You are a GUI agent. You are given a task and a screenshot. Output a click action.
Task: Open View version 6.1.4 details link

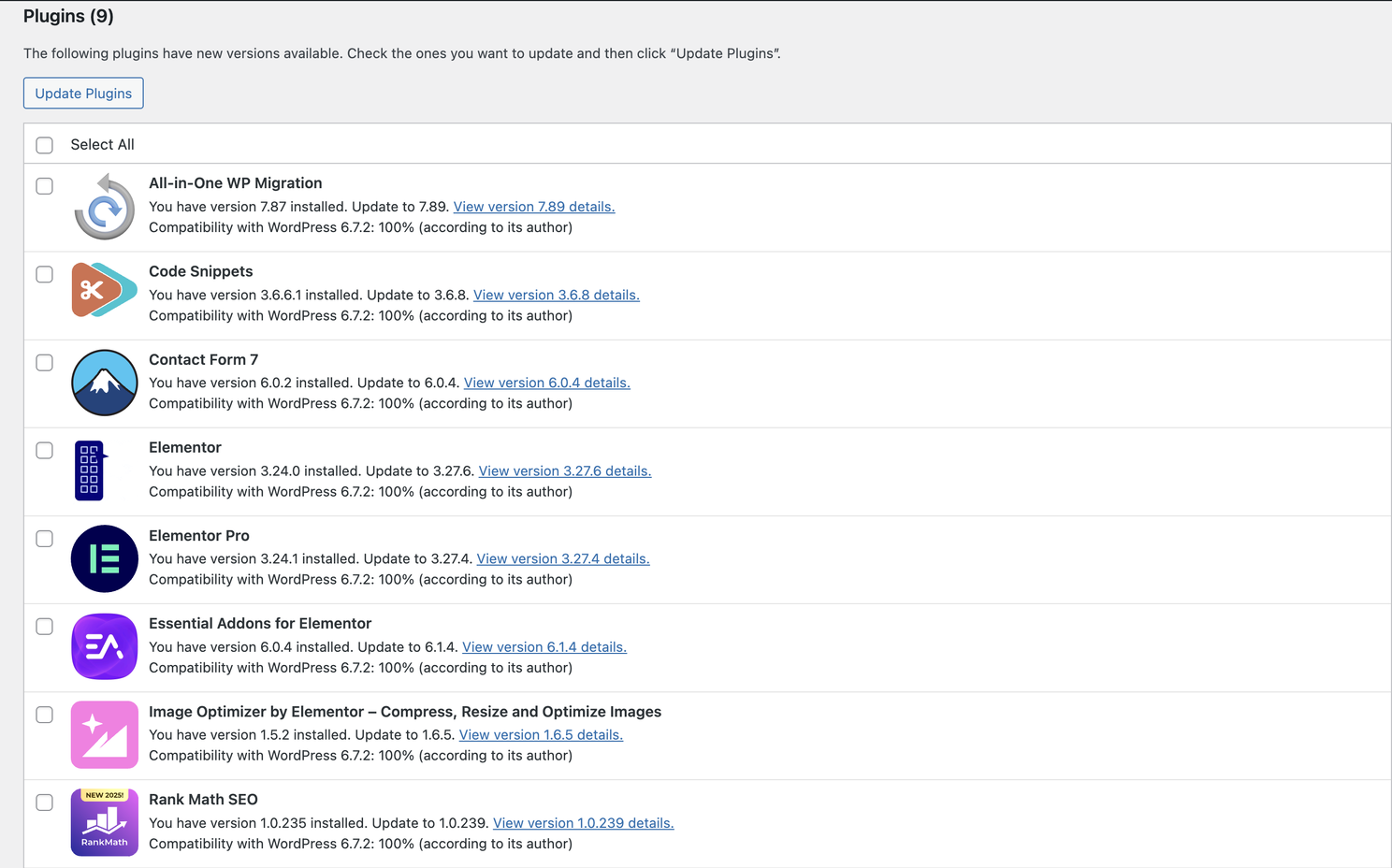[544, 646]
